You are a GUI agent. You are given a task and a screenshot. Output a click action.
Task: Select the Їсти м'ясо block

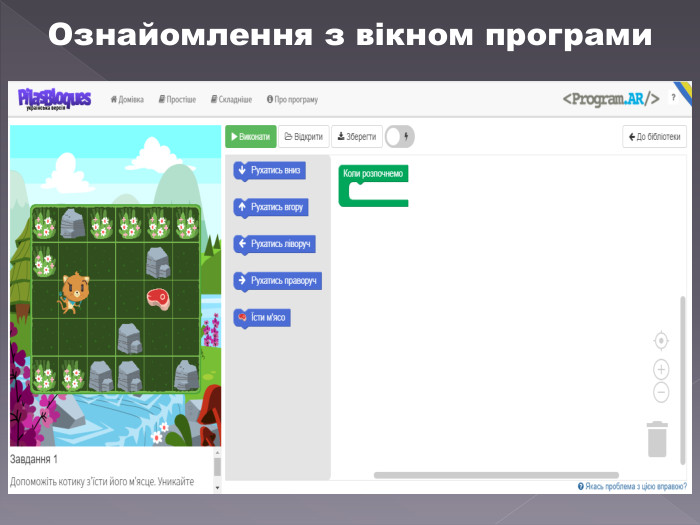coord(262,317)
